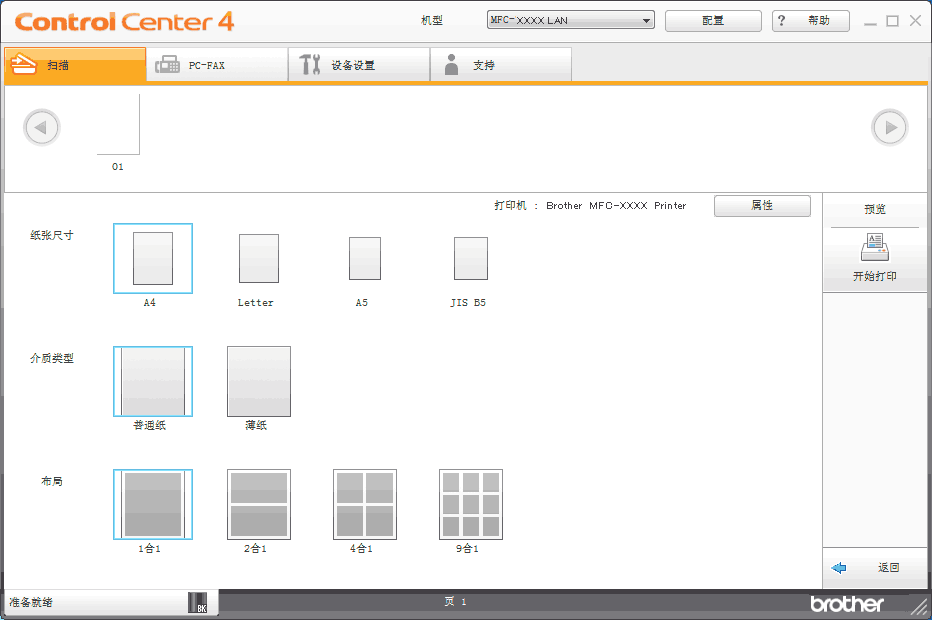This screenshot has width=932, height=620.
Task: Click the printer name Brother MFC-XXXX Printer
Action: (616, 206)
